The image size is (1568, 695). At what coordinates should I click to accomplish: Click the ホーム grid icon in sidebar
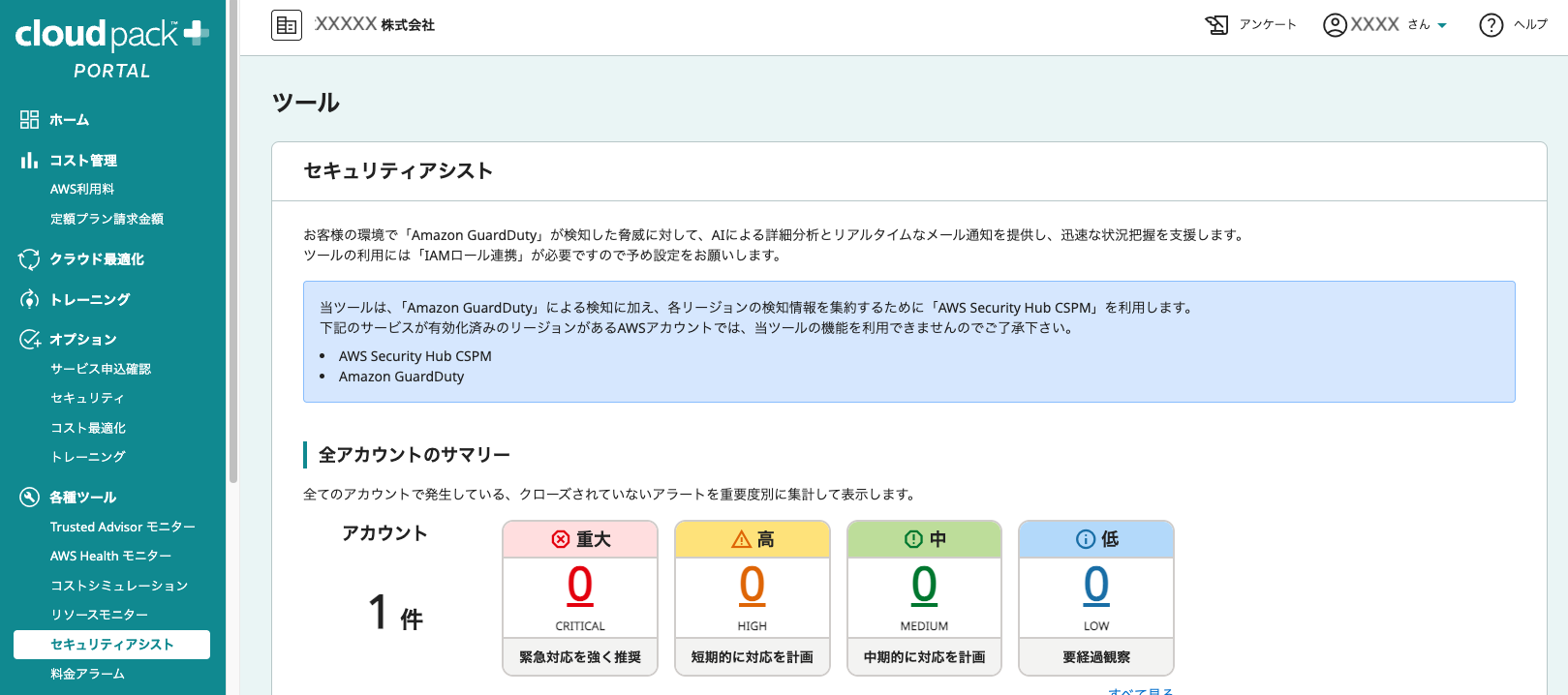[29, 119]
